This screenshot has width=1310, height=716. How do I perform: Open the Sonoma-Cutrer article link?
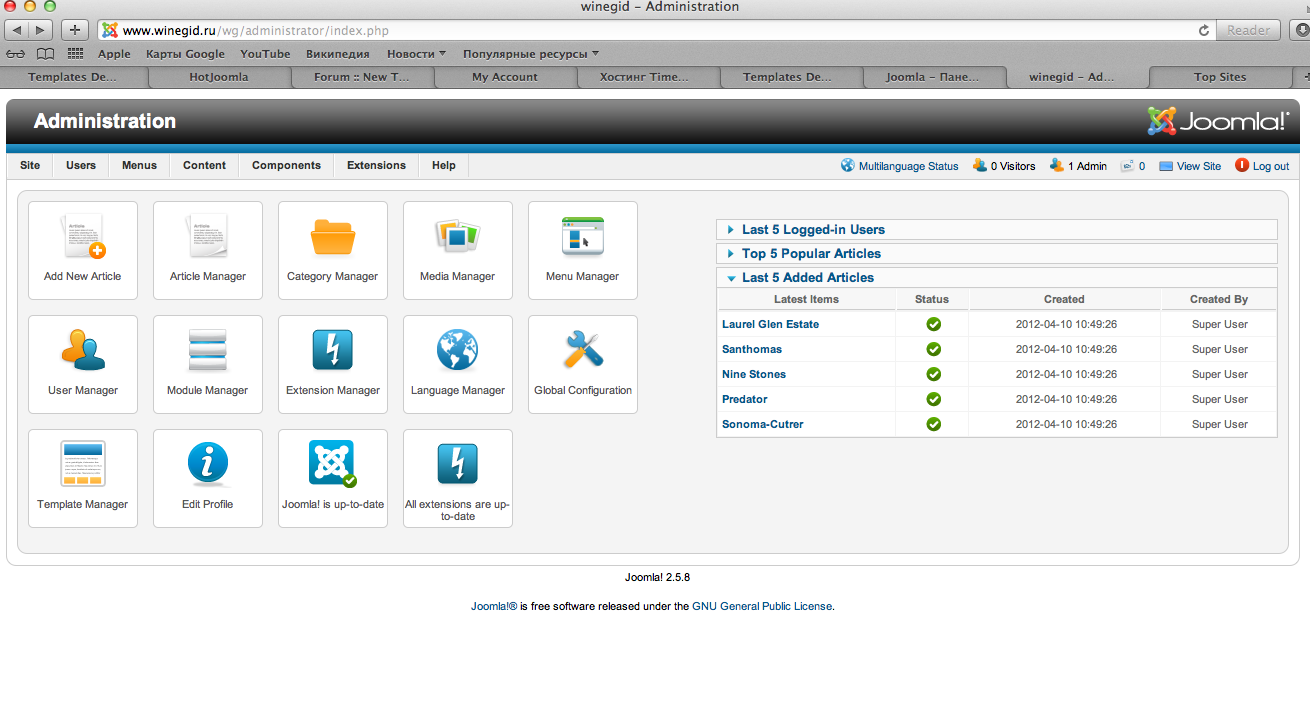tap(763, 424)
